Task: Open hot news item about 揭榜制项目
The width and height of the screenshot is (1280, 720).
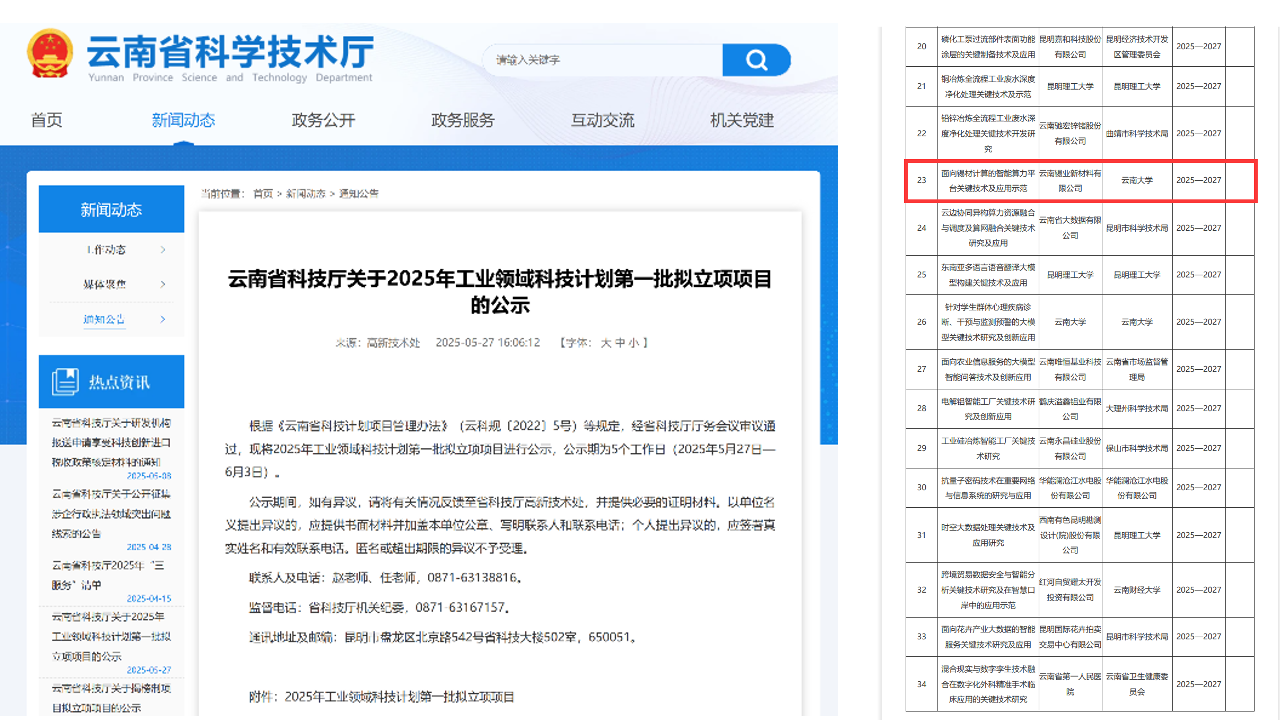Action: [x=112, y=698]
